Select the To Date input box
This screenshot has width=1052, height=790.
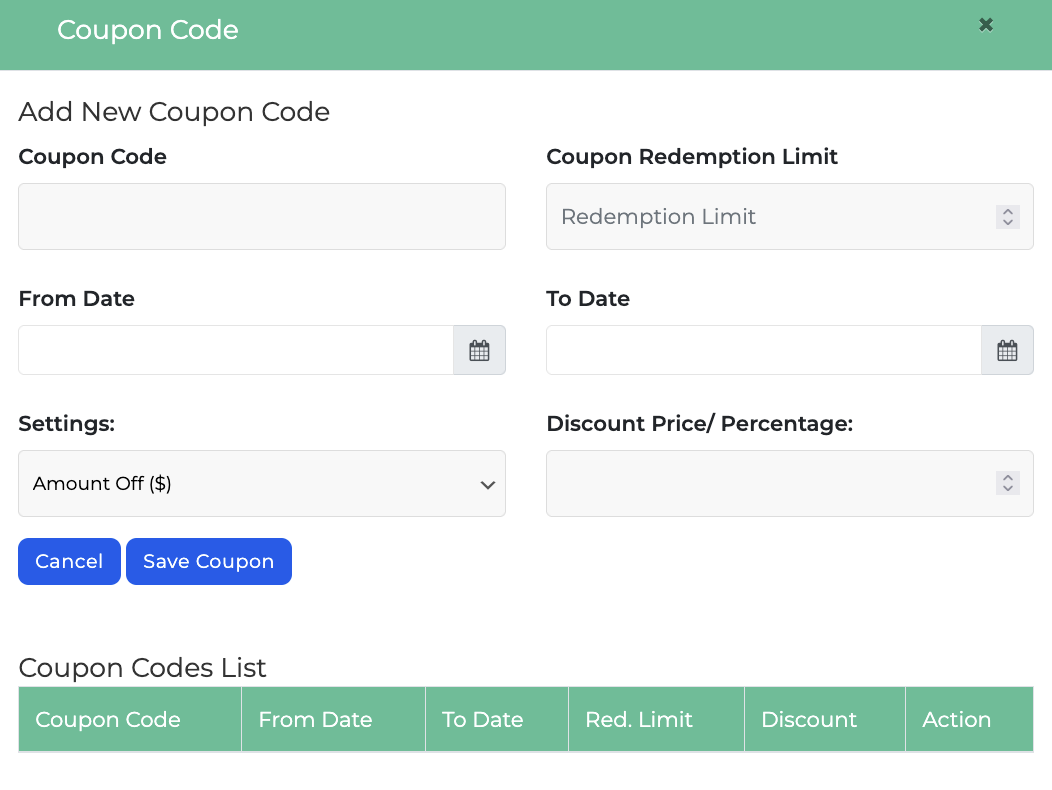(764, 350)
